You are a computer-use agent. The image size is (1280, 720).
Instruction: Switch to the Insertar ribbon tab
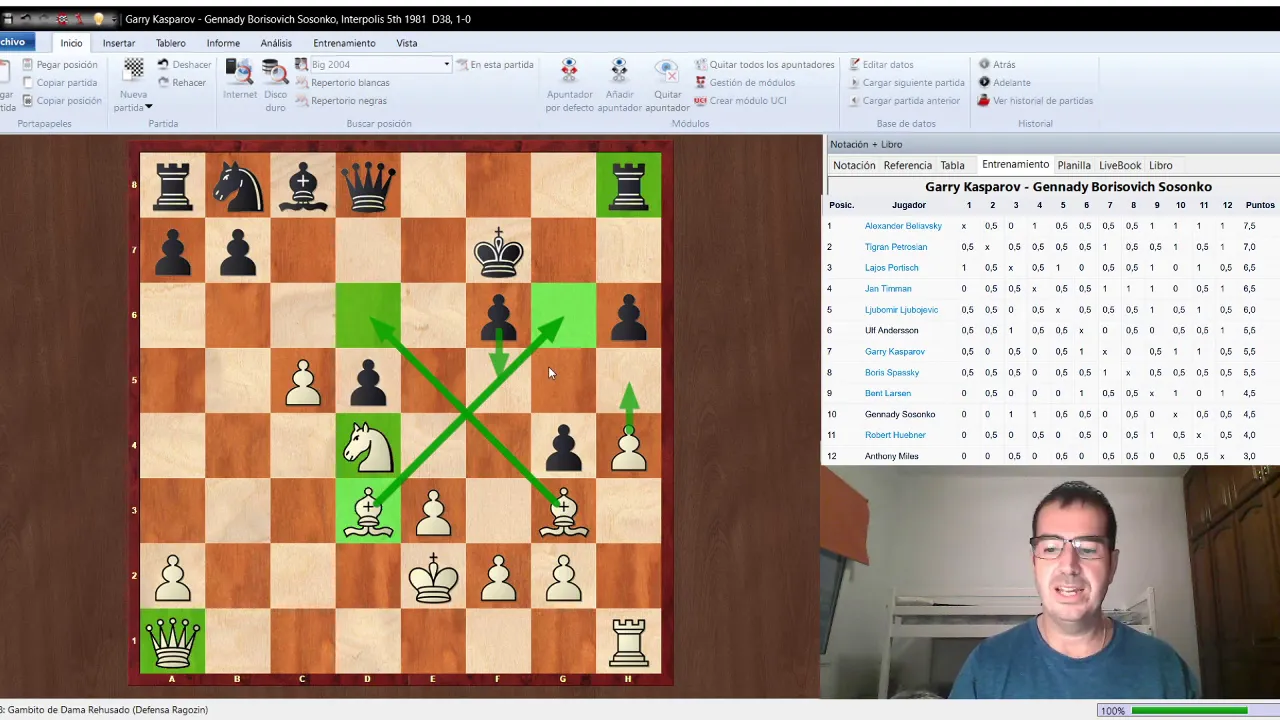tap(119, 43)
